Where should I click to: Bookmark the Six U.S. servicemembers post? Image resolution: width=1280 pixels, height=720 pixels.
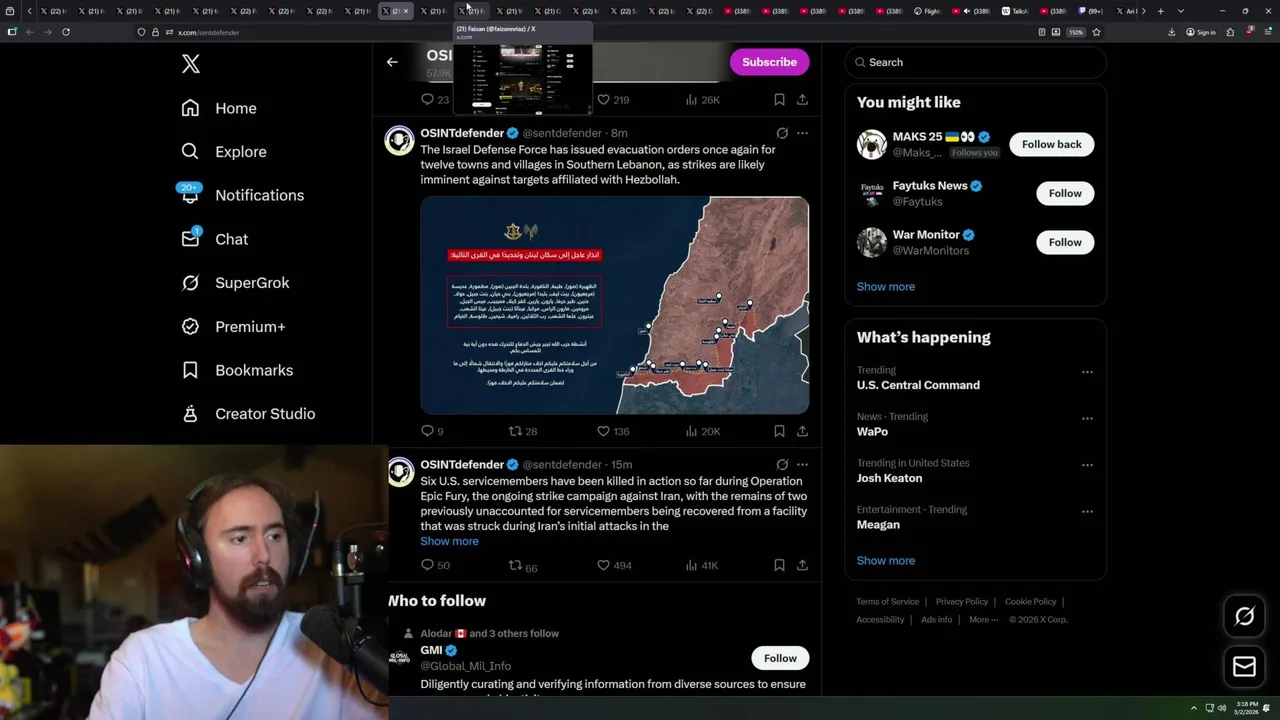click(779, 565)
